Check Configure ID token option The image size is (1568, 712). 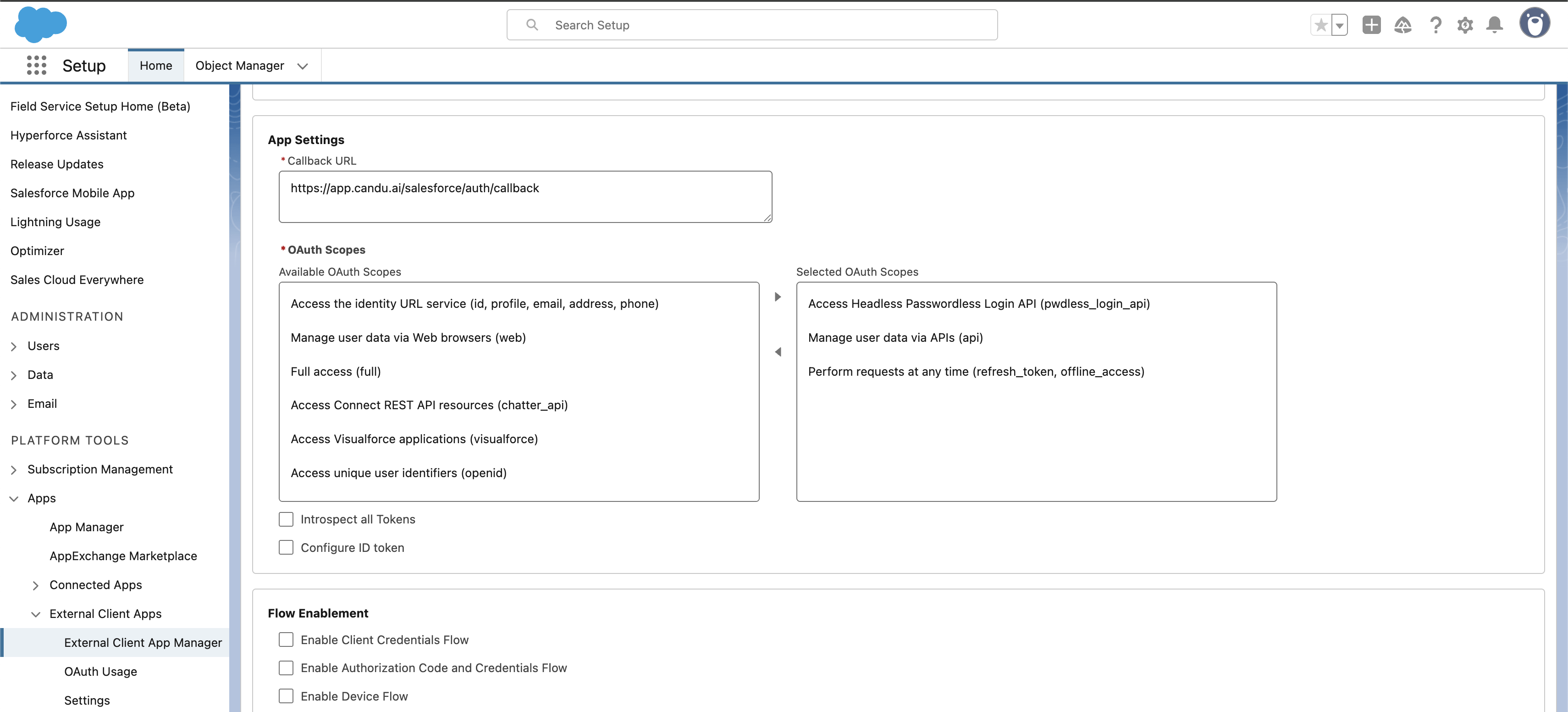[x=286, y=548]
